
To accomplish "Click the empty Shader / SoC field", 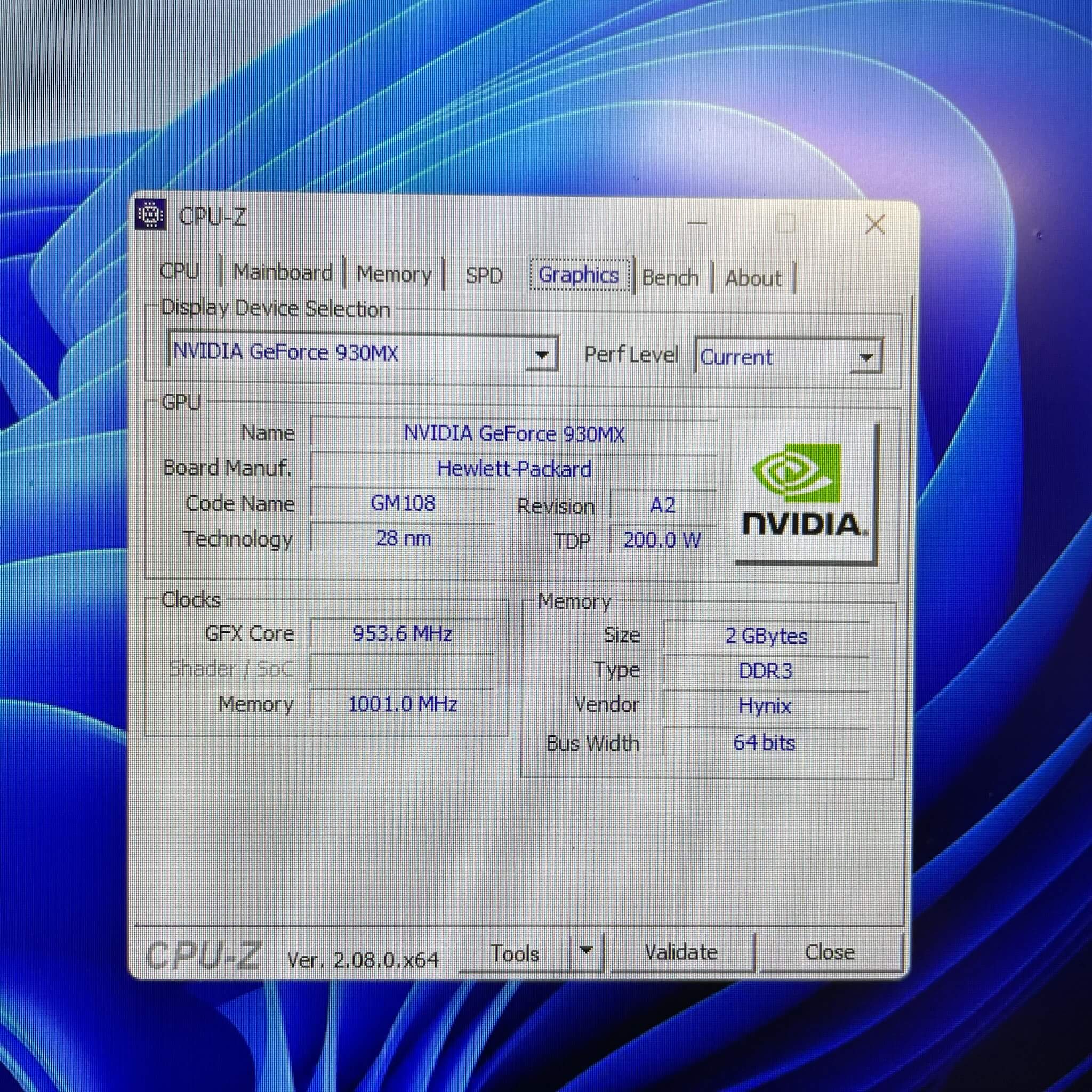I will coord(403,669).
